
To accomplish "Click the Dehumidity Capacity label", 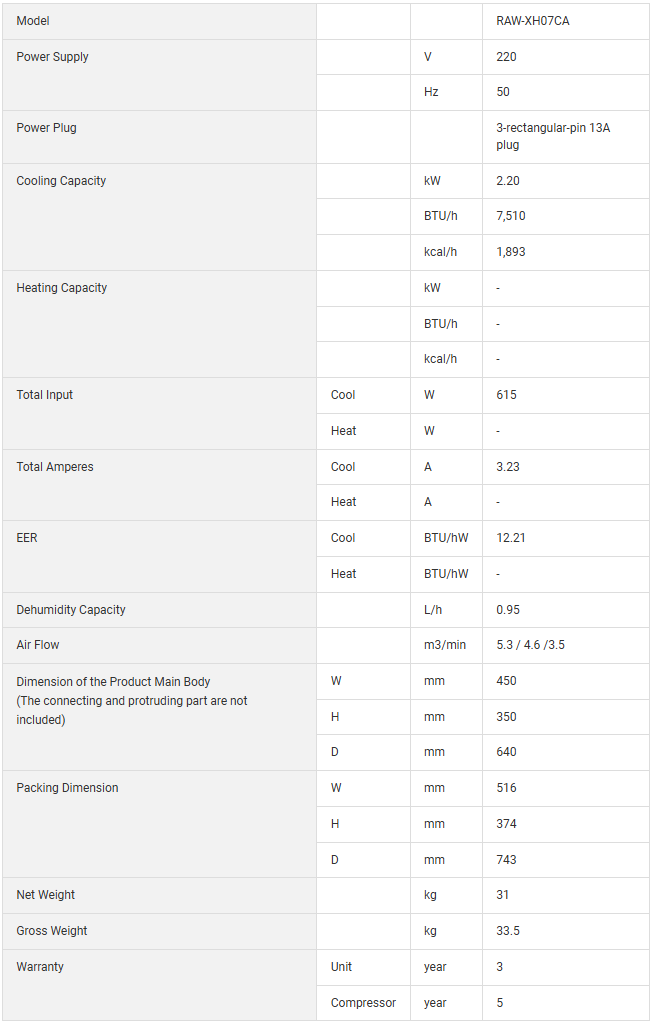I will point(71,610).
